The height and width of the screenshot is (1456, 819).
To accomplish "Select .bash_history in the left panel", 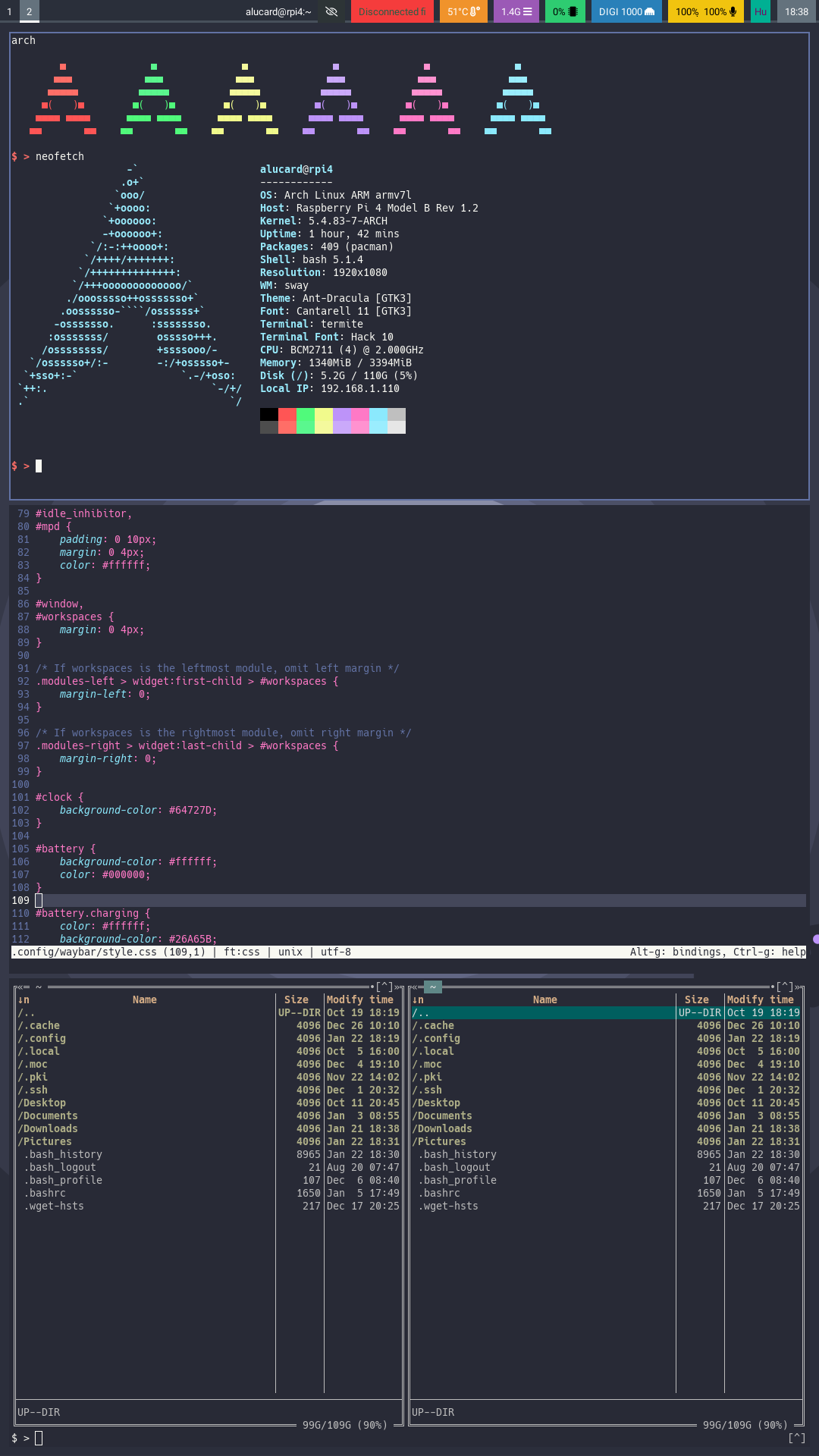I will [209, 1154].
